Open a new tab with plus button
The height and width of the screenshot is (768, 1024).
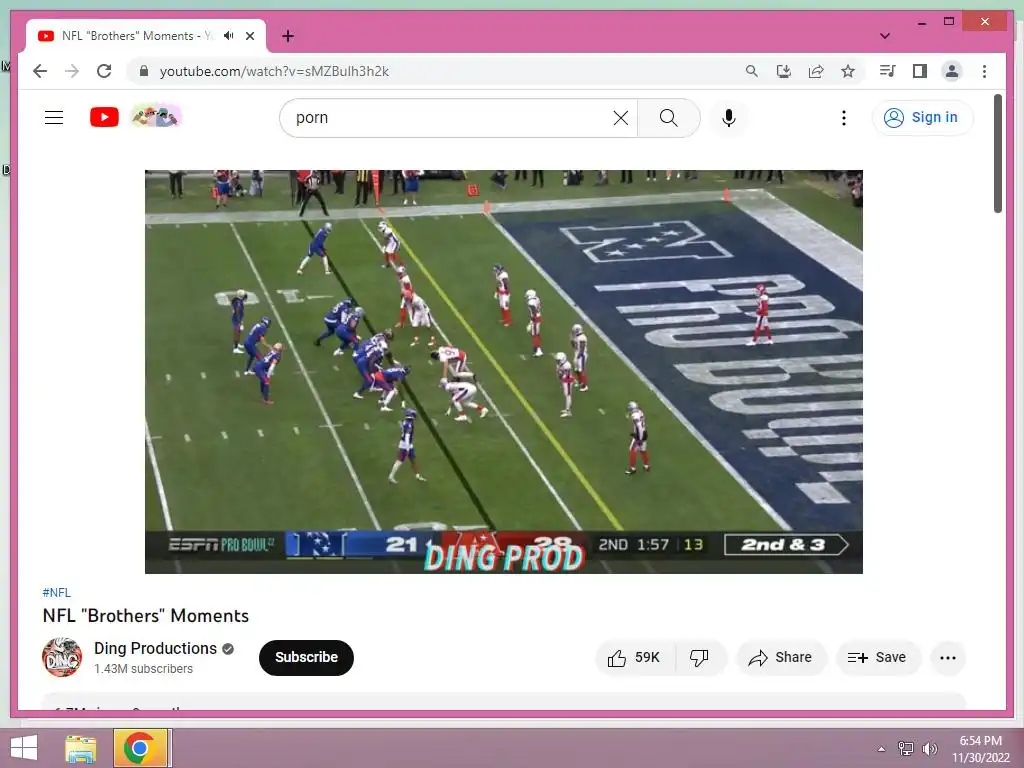point(288,36)
